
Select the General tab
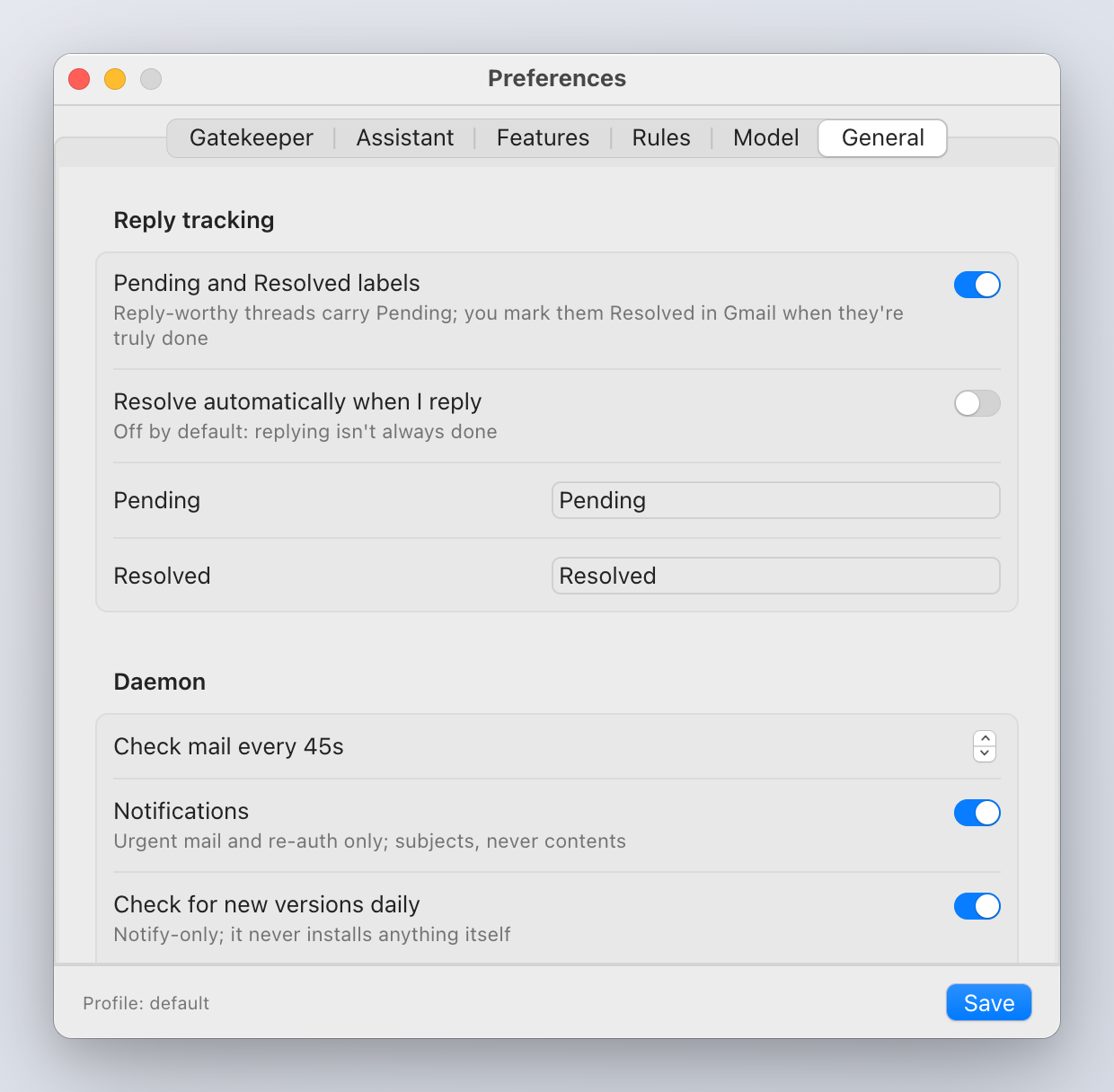[882, 137]
